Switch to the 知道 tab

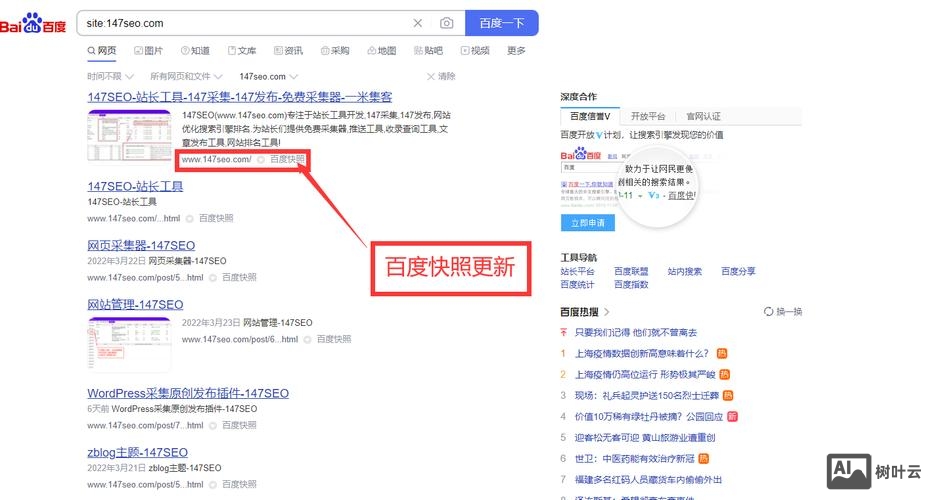(196, 51)
